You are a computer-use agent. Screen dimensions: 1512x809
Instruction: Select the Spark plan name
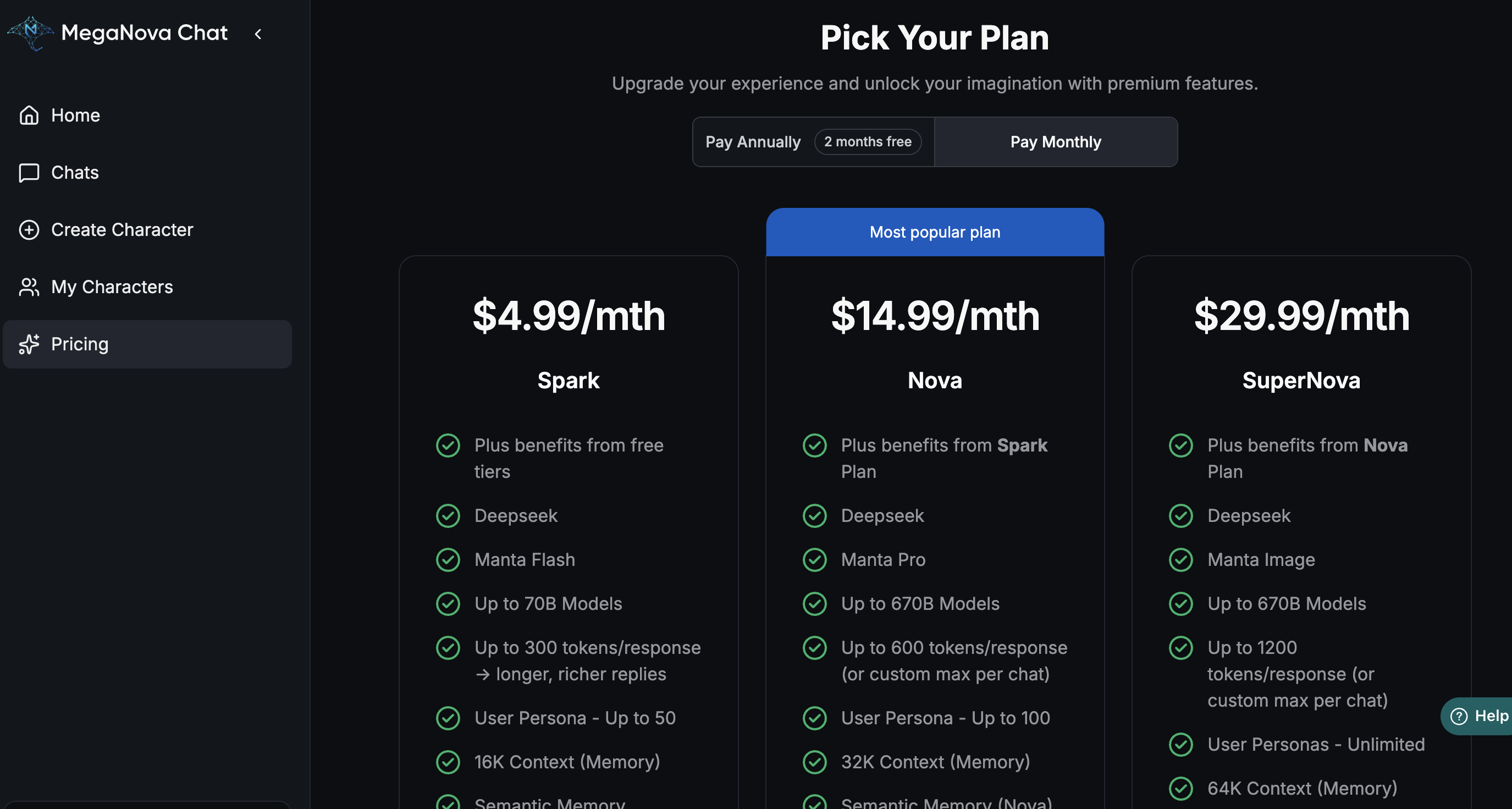[568, 381]
